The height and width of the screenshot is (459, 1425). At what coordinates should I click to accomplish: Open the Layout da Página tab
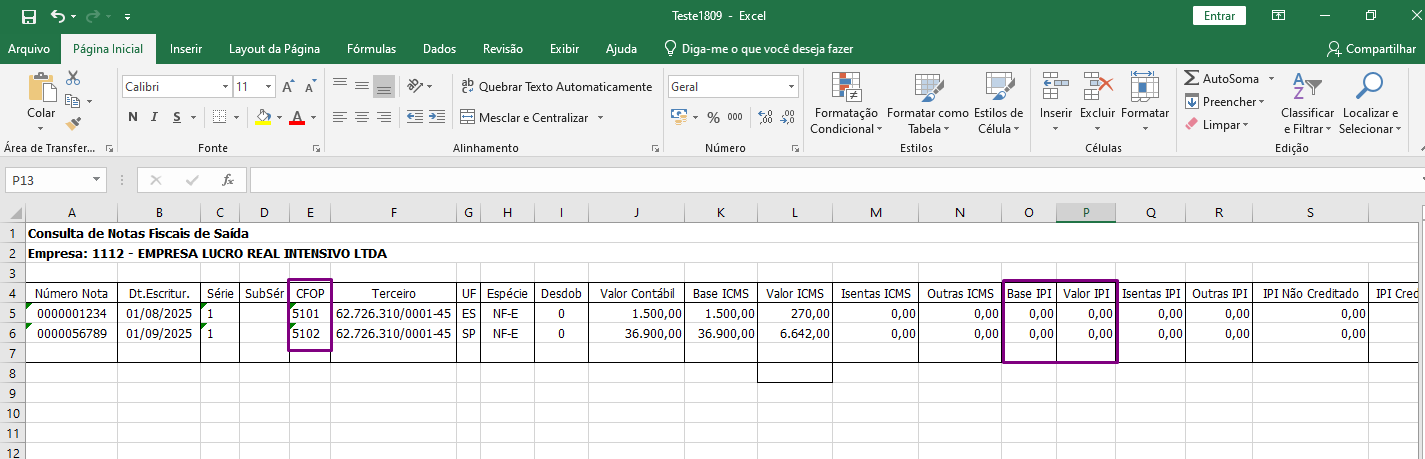[x=274, y=48]
